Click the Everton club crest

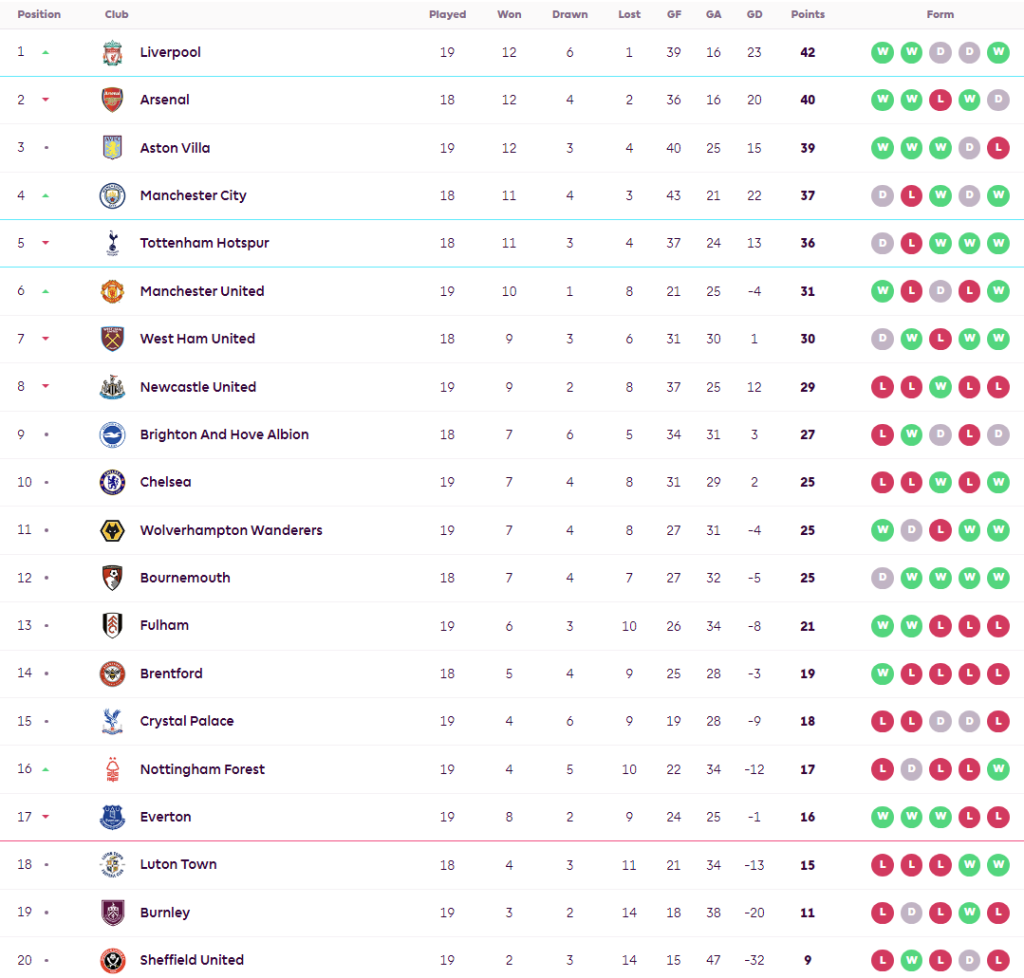click(x=112, y=817)
